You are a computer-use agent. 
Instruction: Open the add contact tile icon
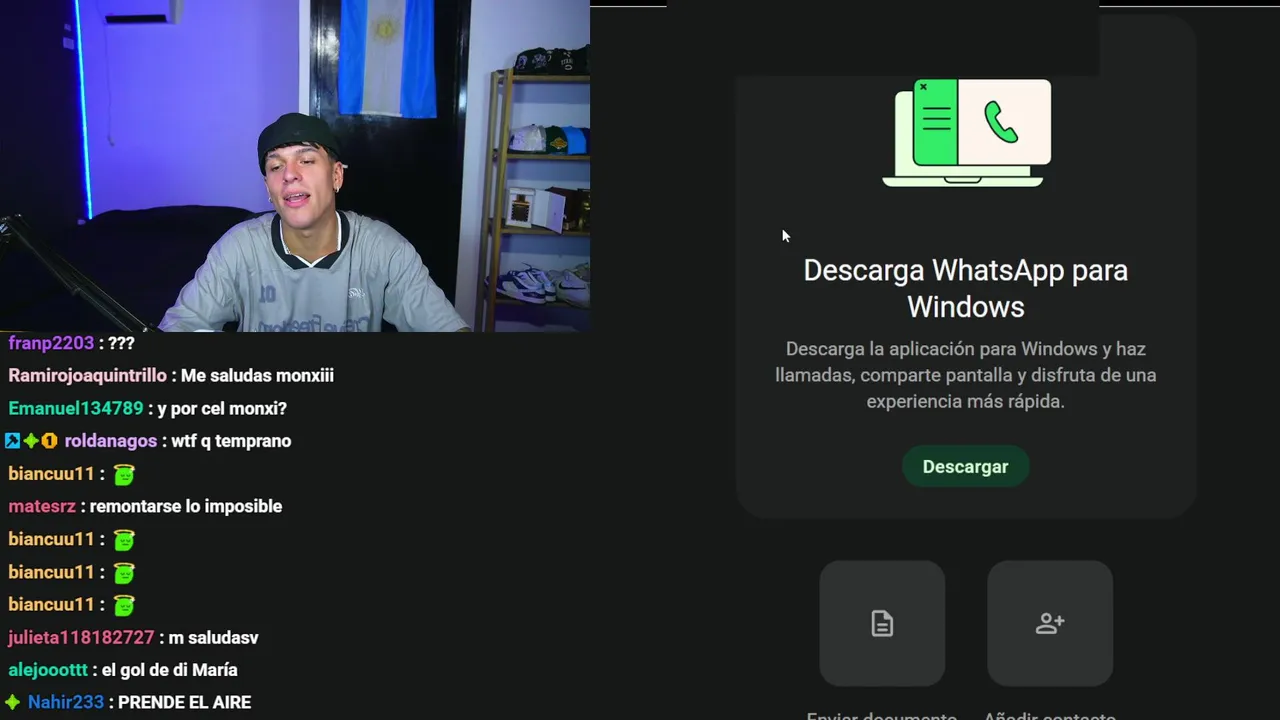[1050, 623]
